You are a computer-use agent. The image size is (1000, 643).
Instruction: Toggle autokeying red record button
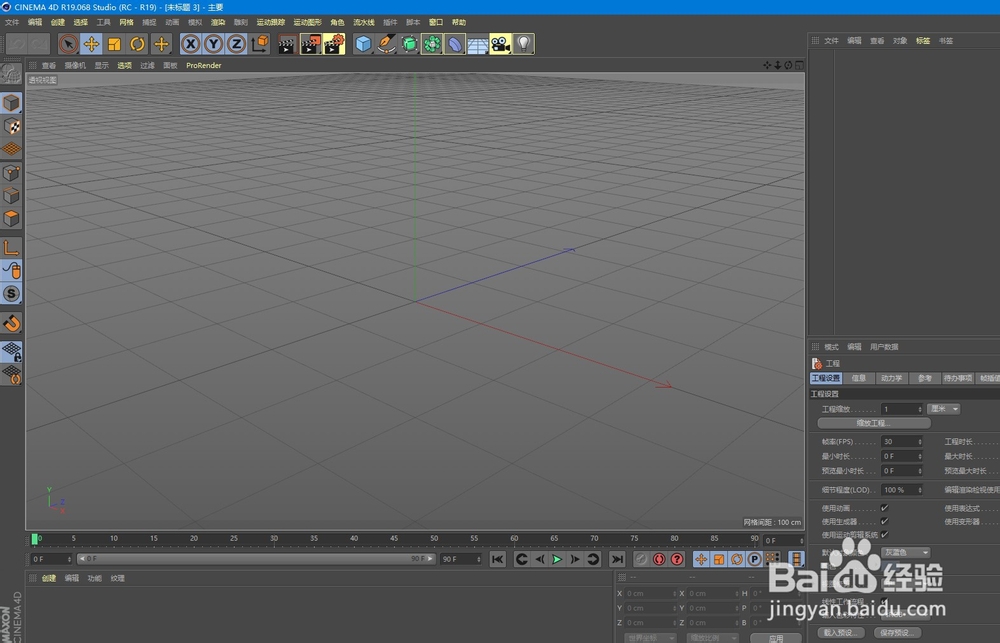659,559
